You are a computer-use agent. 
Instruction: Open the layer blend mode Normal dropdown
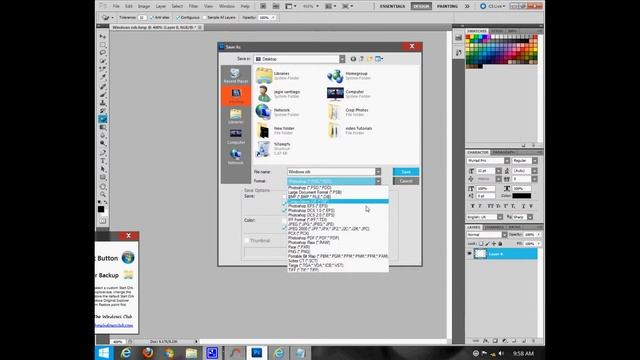504,235
